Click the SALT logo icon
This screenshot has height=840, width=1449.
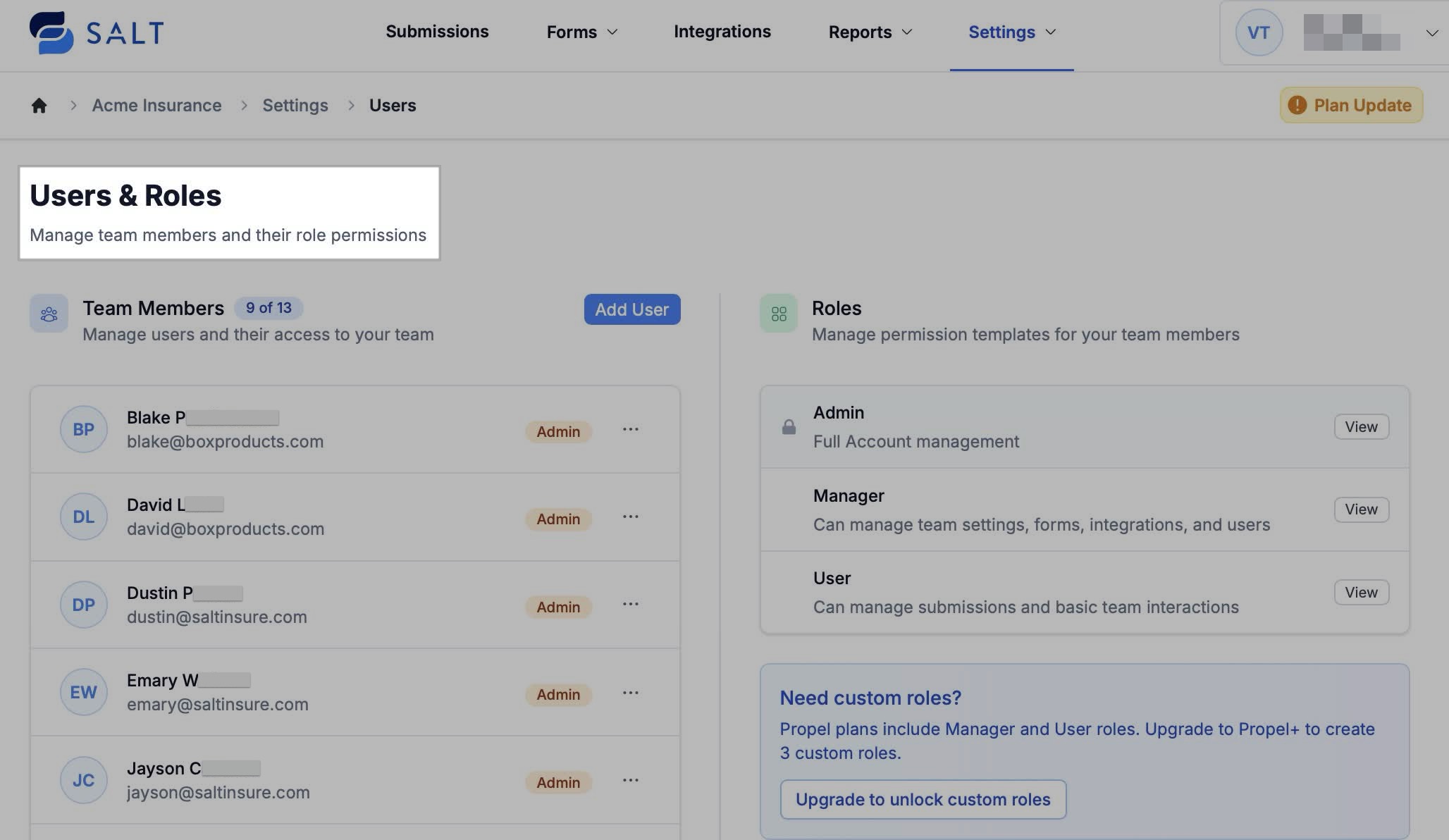51,32
